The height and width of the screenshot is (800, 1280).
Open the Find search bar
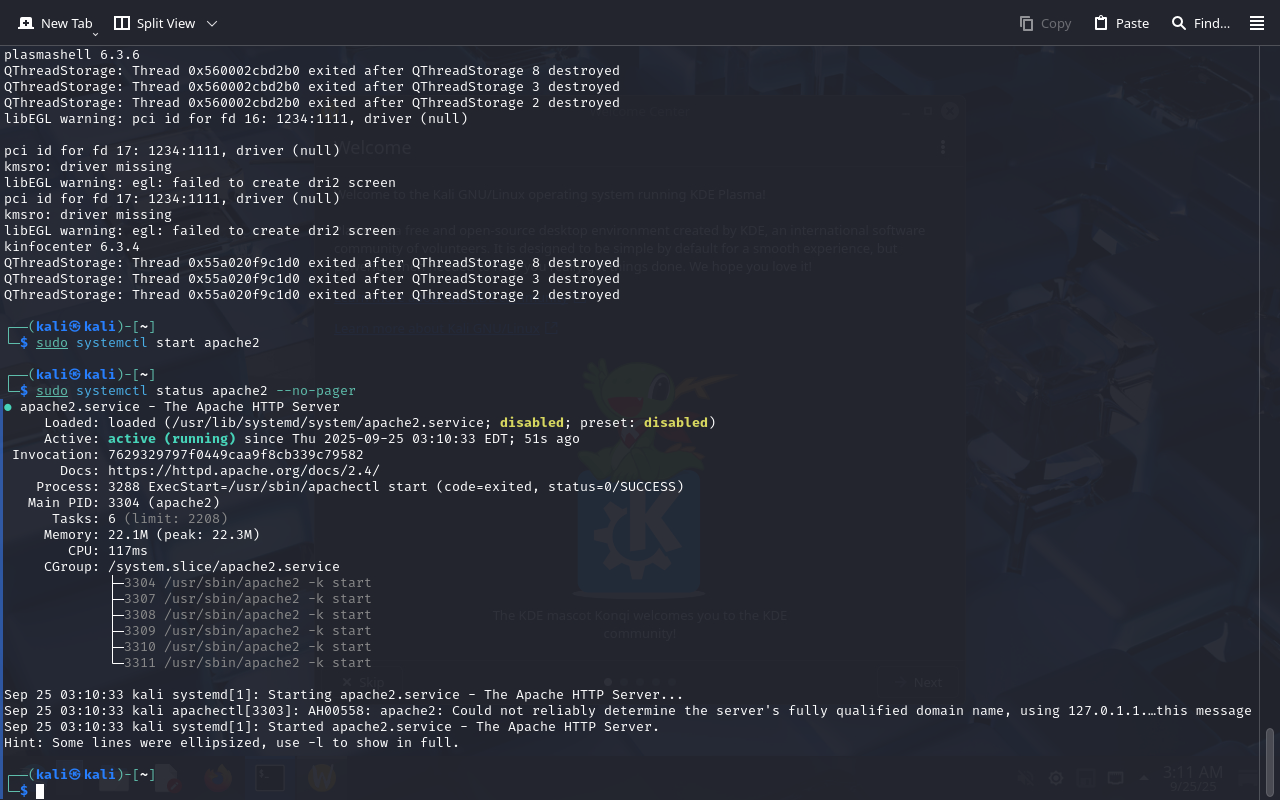click(1201, 23)
